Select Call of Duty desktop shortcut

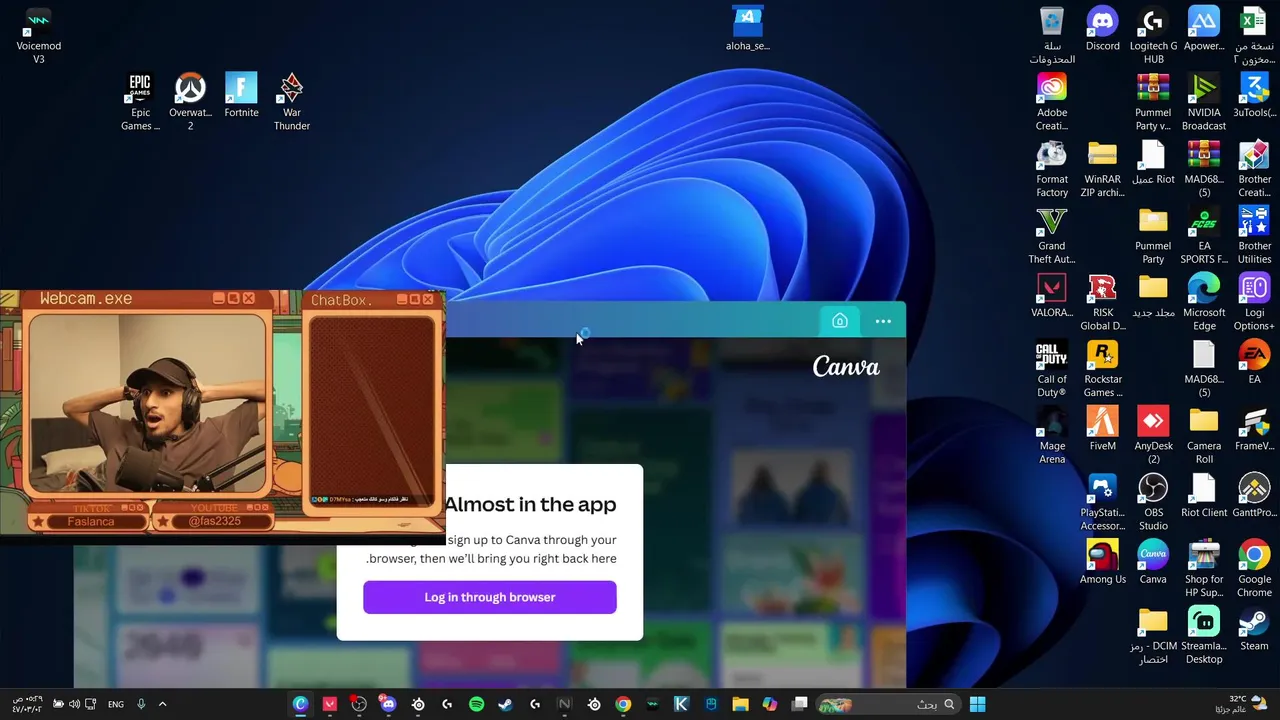pyautogui.click(x=1052, y=369)
